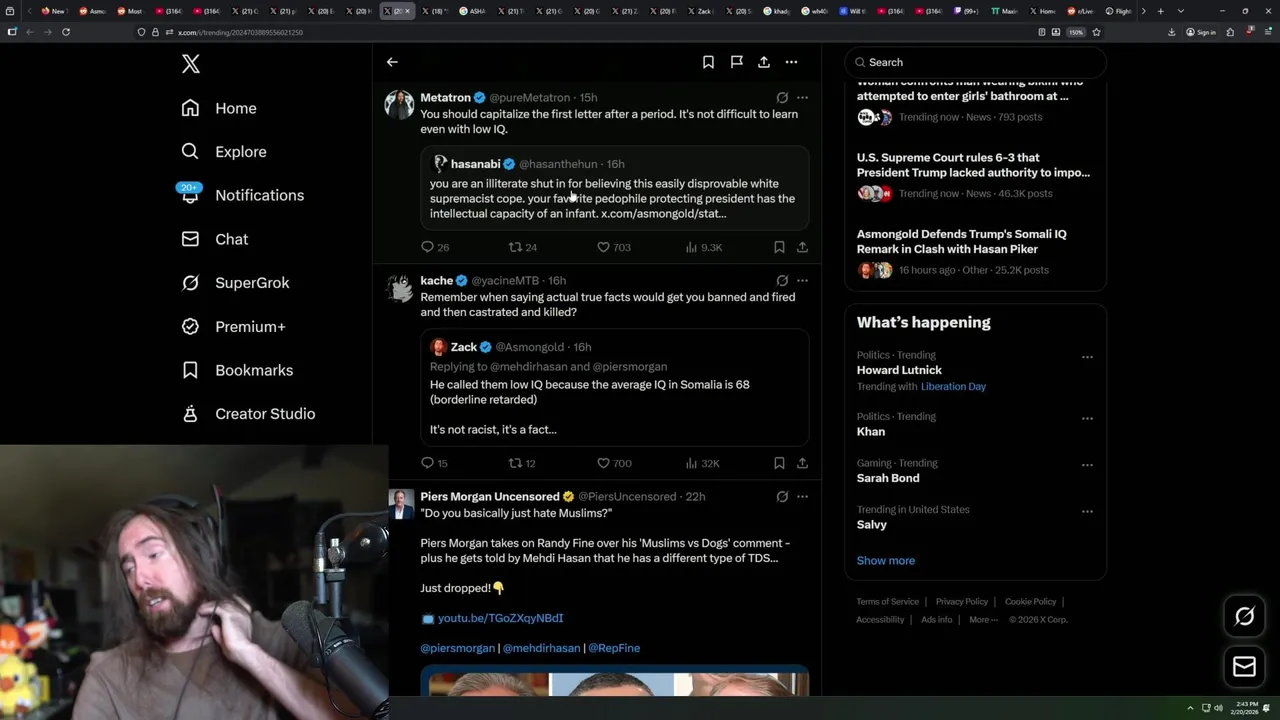The image size is (1280, 720).
Task: Open the Liberation Day trending link
Action: (953, 386)
